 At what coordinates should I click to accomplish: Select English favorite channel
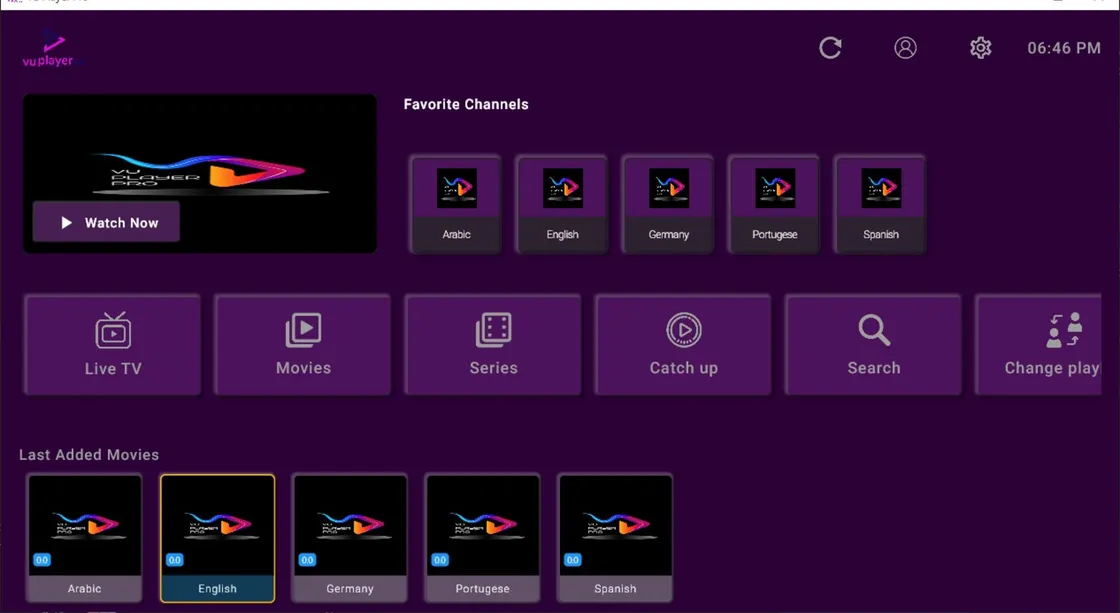coord(562,204)
